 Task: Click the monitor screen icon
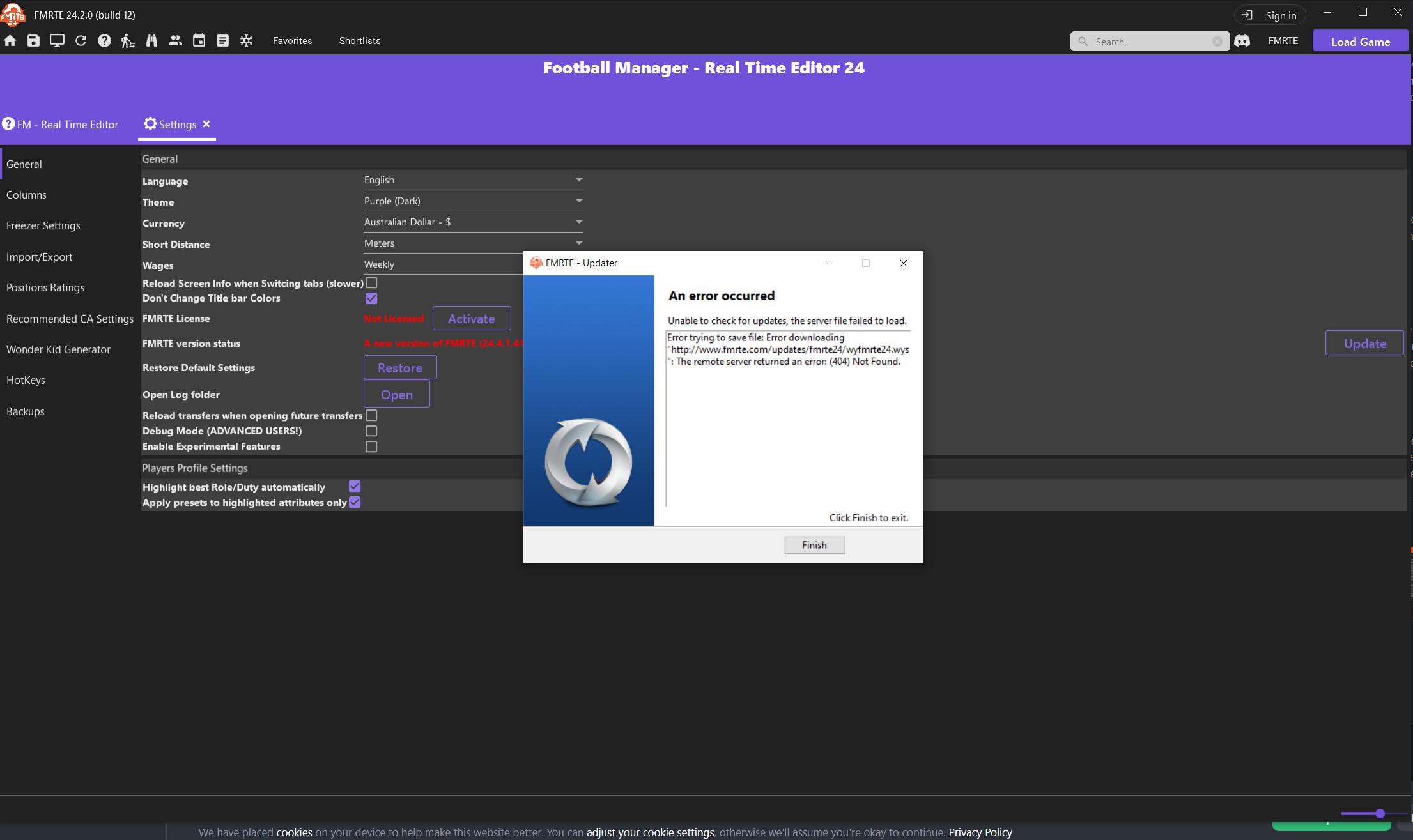click(x=57, y=41)
